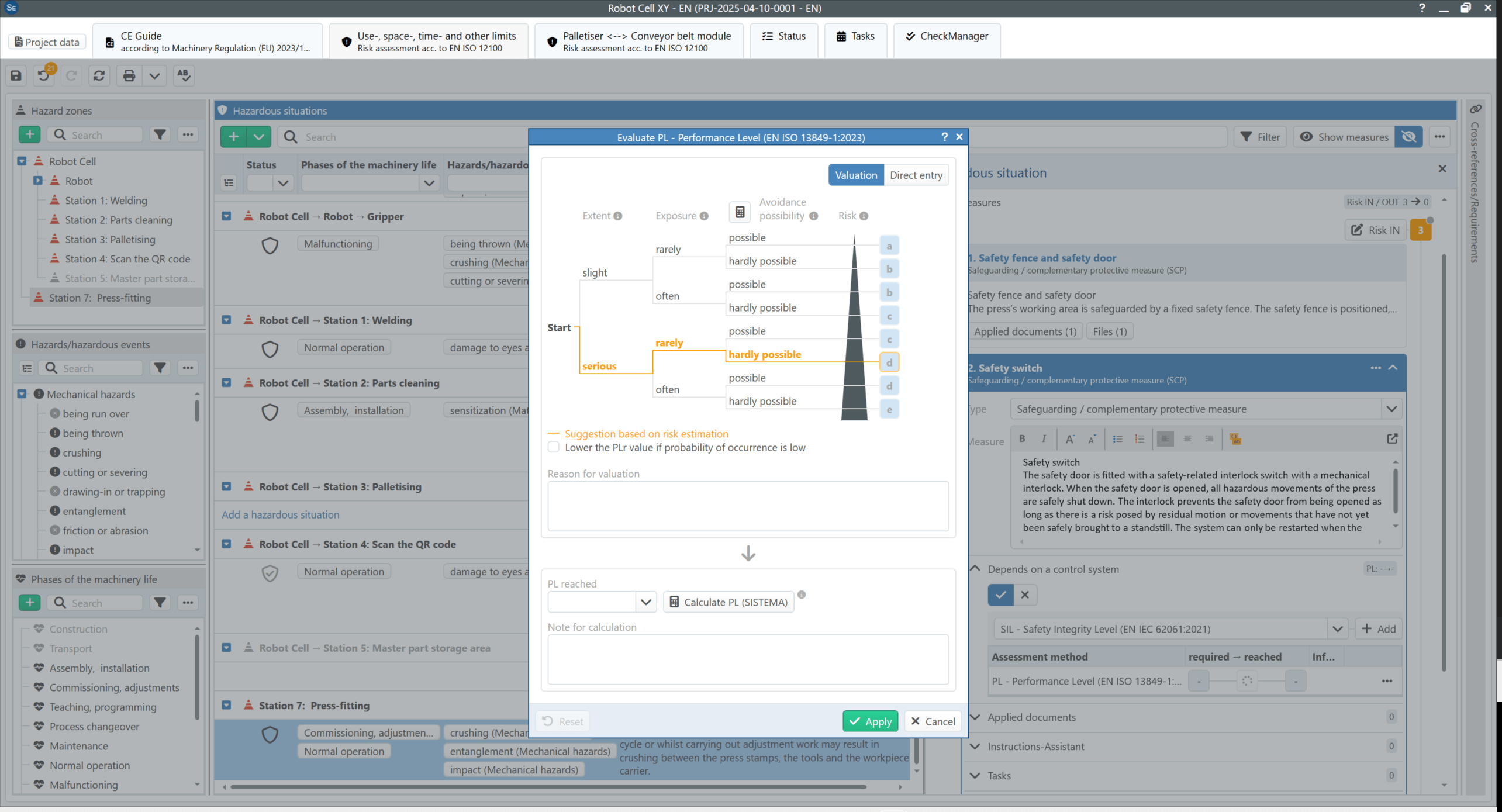
Task: Toggle list view icon in Hazards/hazardous events
Action: coord(27,368)
